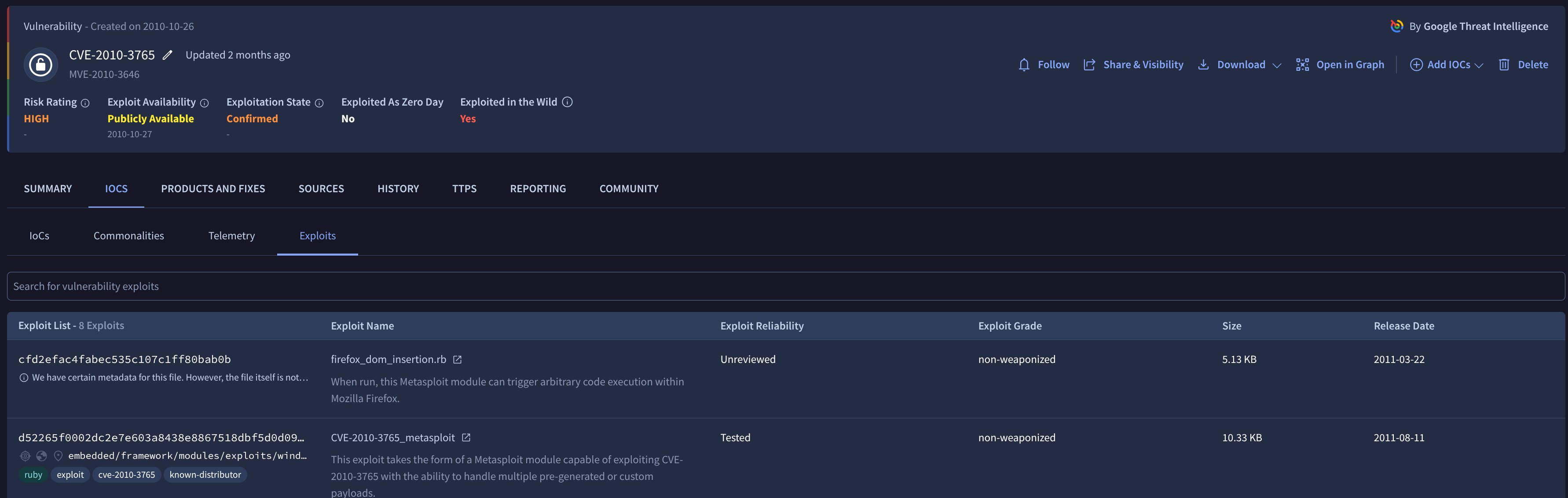Image resolution: width=1568 pixels, height=498 pixels.
Task: Open hash d52265f0002dc2e7e603a8438e8867518dbf5d0d09
Action: point(161,437)
